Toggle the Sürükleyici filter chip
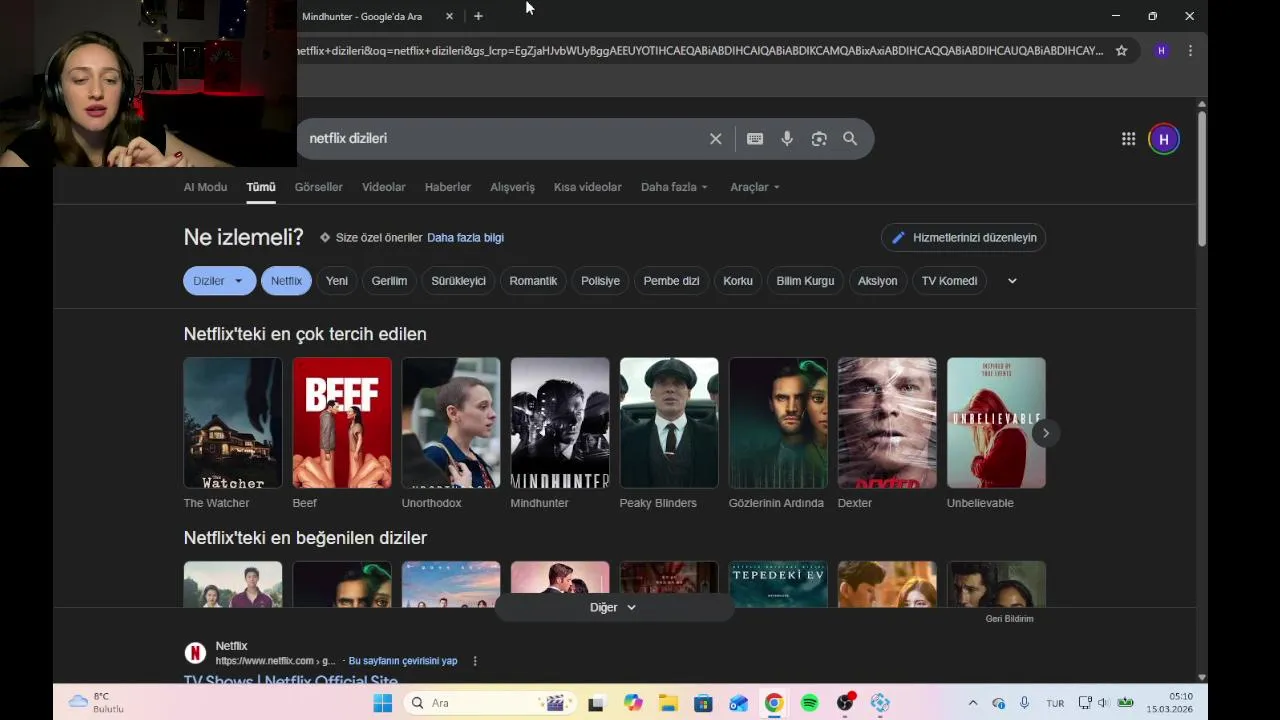Screen dimensions: 1280x720 click(458, 281)
